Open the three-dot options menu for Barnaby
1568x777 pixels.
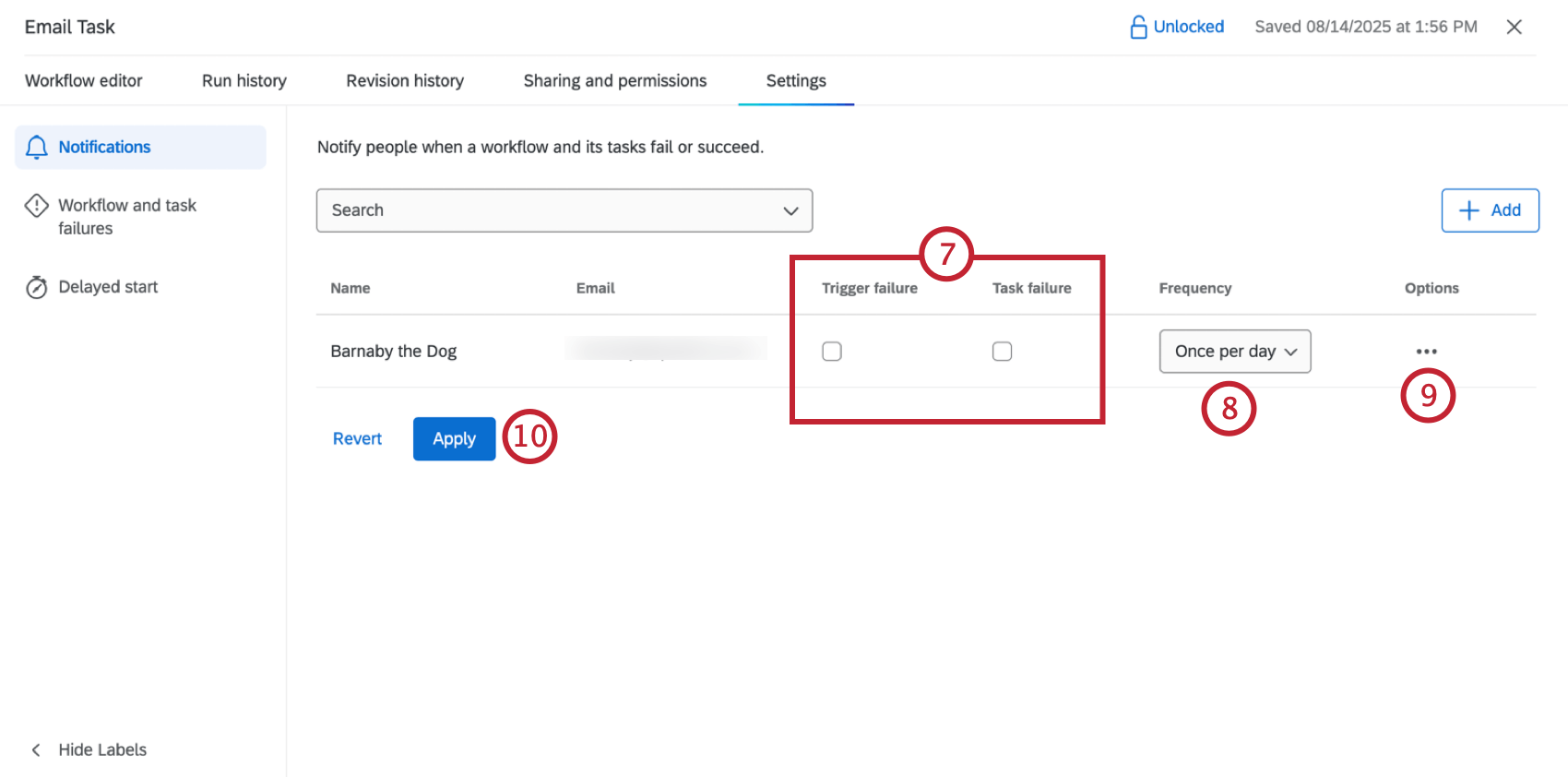1426,352
